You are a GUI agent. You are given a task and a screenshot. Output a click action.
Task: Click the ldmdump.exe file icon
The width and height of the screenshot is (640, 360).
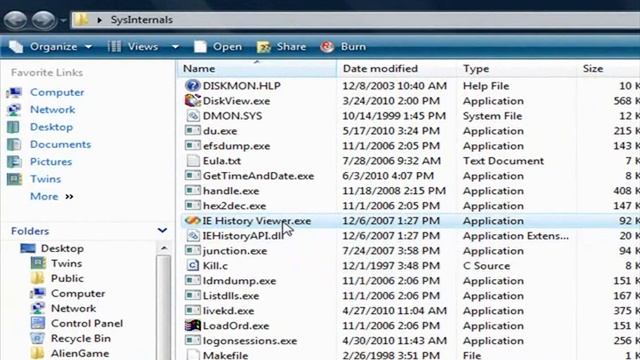coord(192,281)
